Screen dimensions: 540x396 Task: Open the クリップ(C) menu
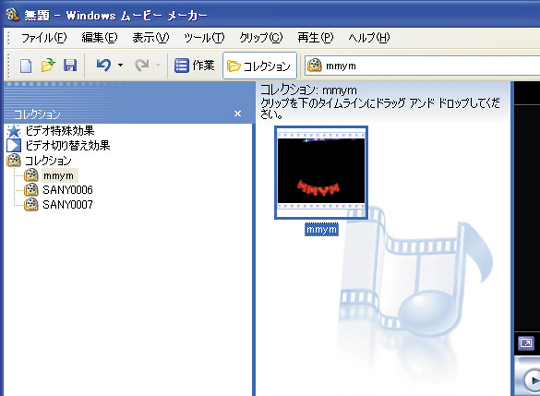pos(261,38)
